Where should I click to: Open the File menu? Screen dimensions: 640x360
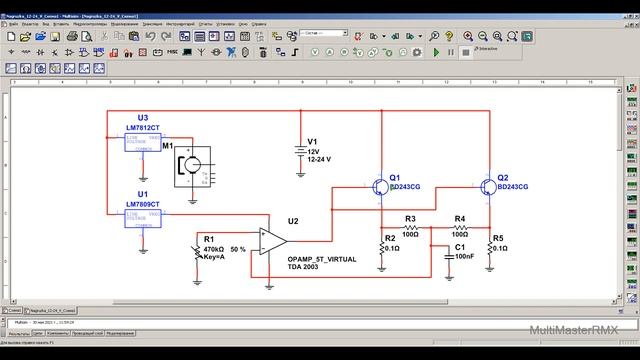[13, 24]
